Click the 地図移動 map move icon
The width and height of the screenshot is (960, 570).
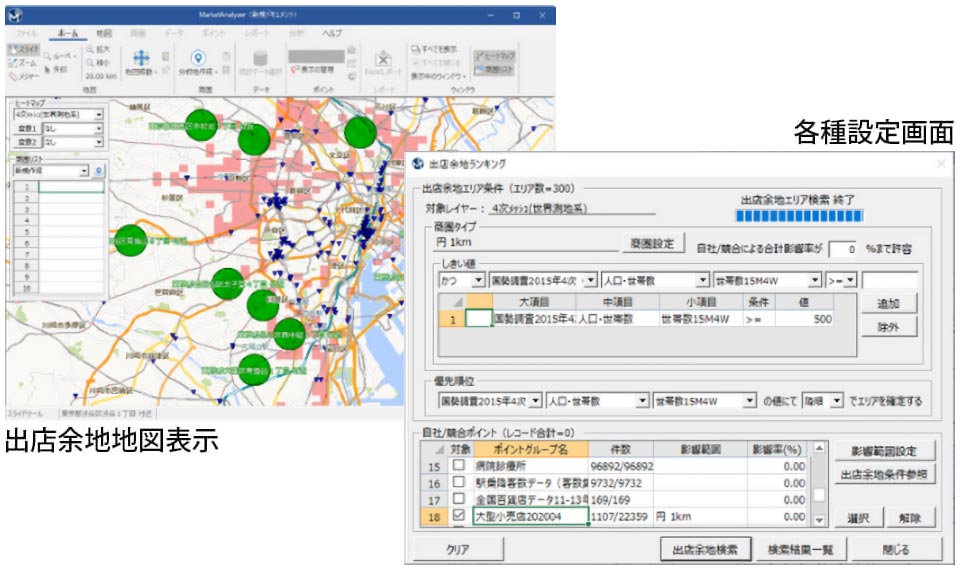pyautogui.click(x=141, y=59)
